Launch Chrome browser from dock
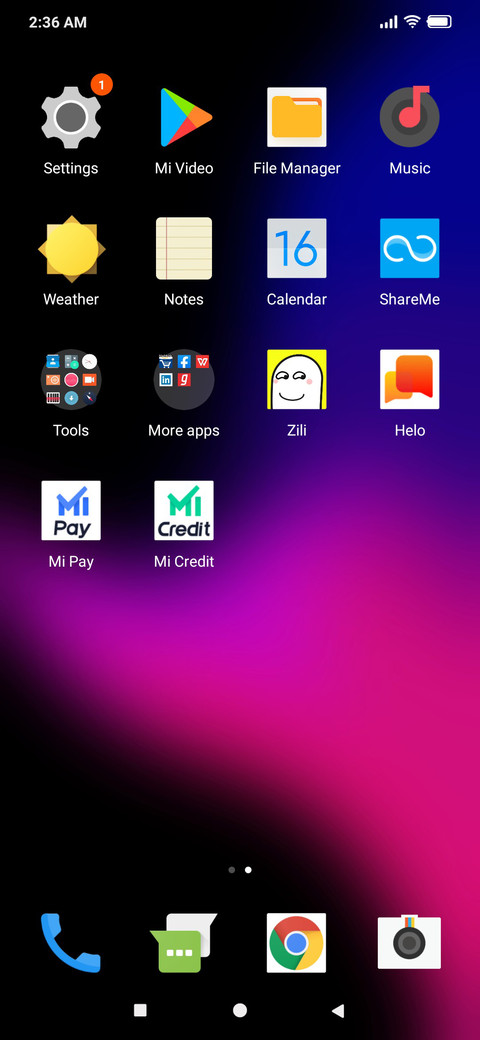This screenshot has width=480, height=1040. point(296,942)
